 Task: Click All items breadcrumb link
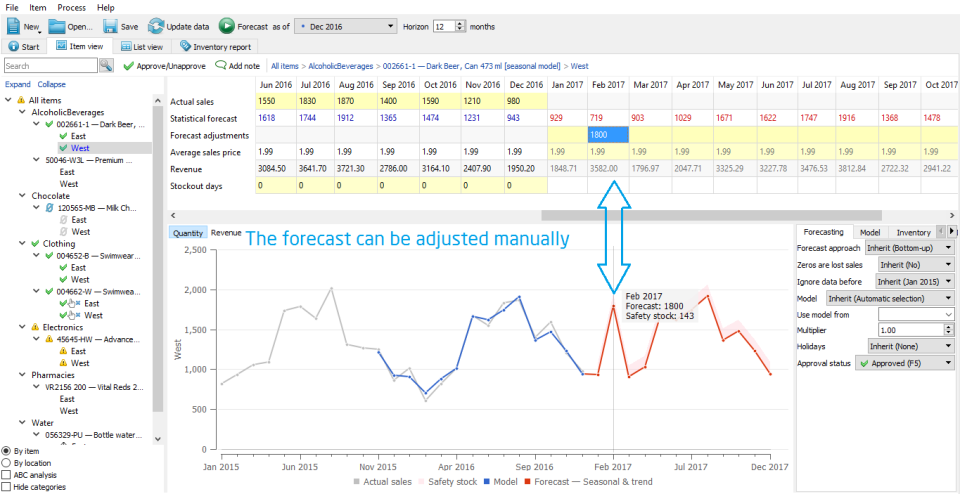point(285,65)
